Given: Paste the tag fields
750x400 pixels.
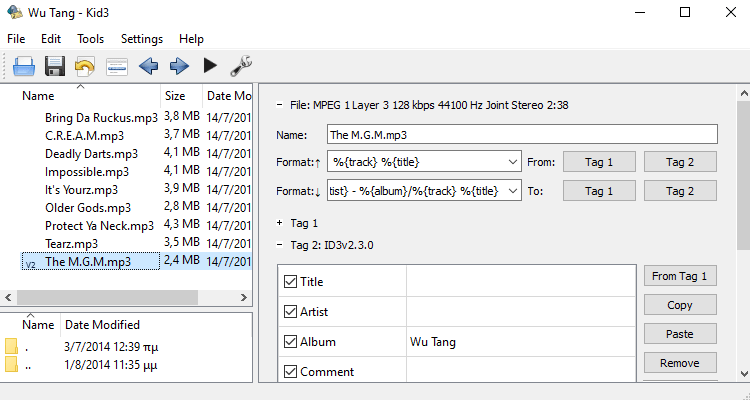Looking at the screenshot, I should pyautogui.click(x=680, y=333).
